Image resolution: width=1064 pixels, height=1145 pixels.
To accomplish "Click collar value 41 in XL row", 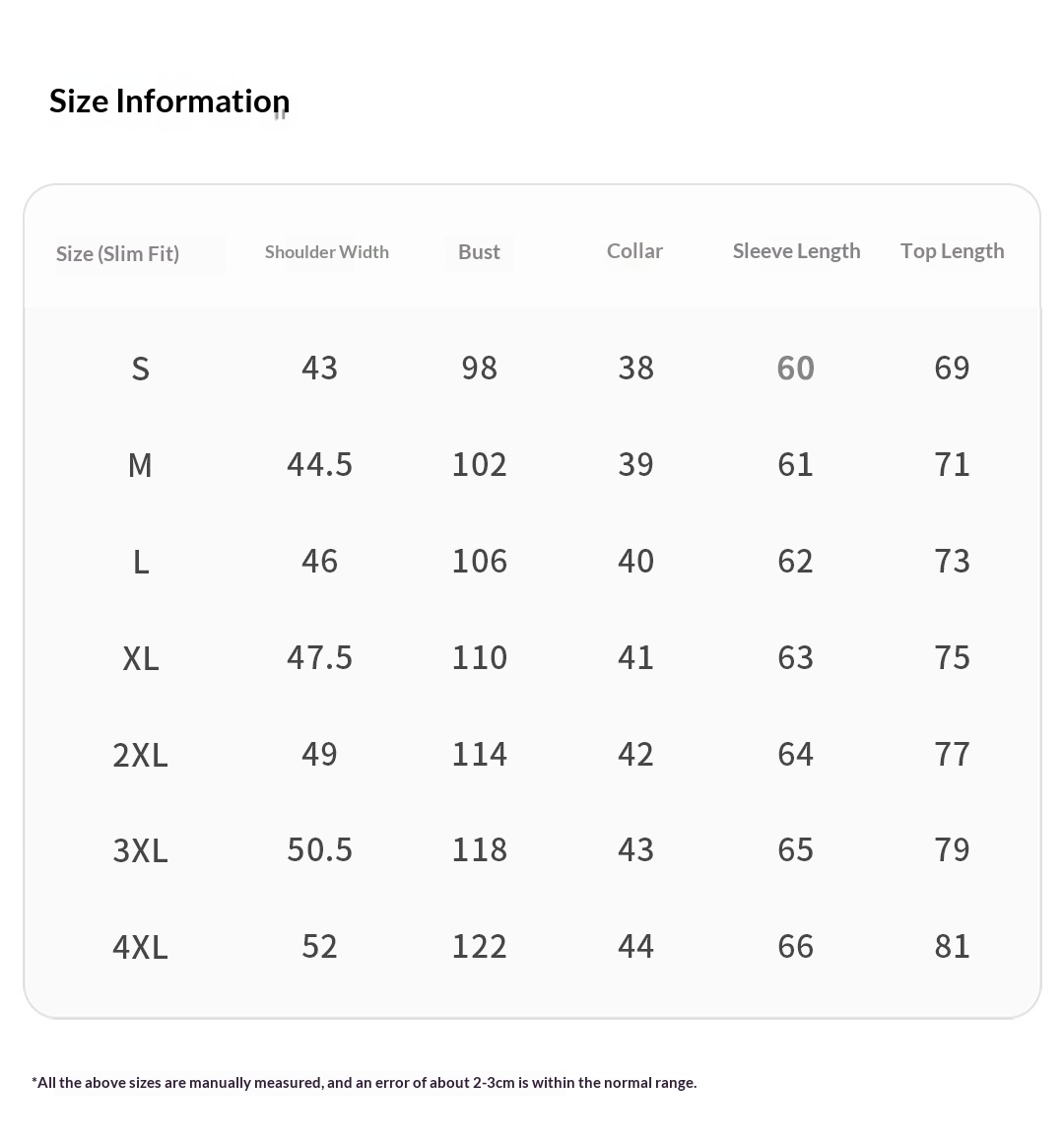I will coord(635,657).
